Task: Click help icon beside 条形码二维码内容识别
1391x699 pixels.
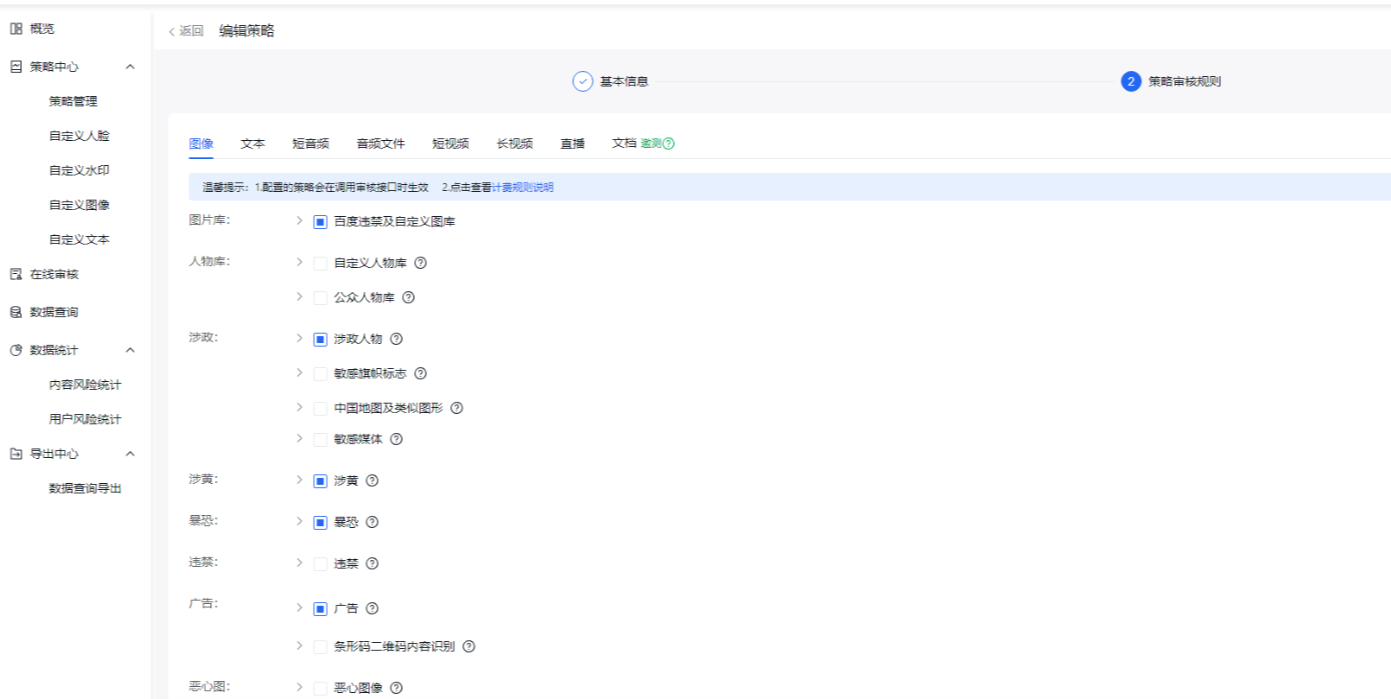Action: (x=469, y=647)
